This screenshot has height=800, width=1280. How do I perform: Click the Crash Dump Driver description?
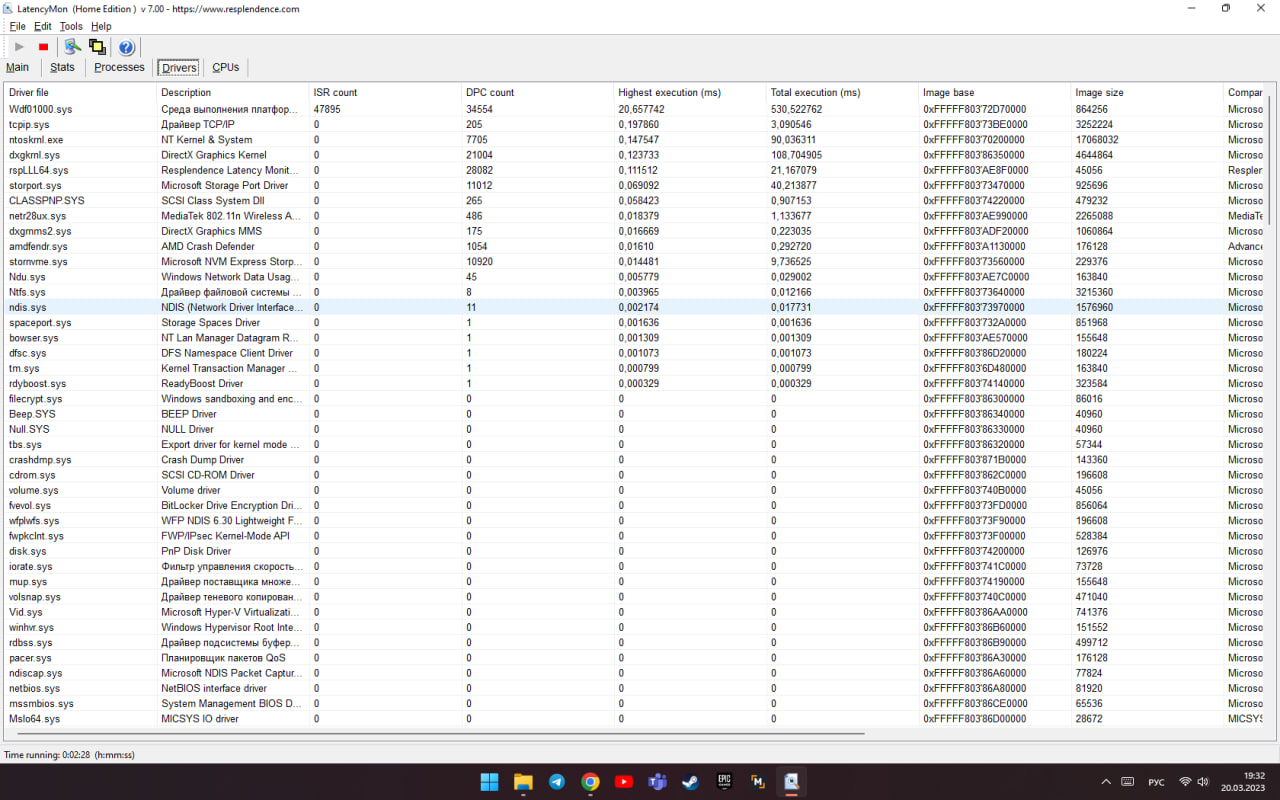tap(202, 460)
